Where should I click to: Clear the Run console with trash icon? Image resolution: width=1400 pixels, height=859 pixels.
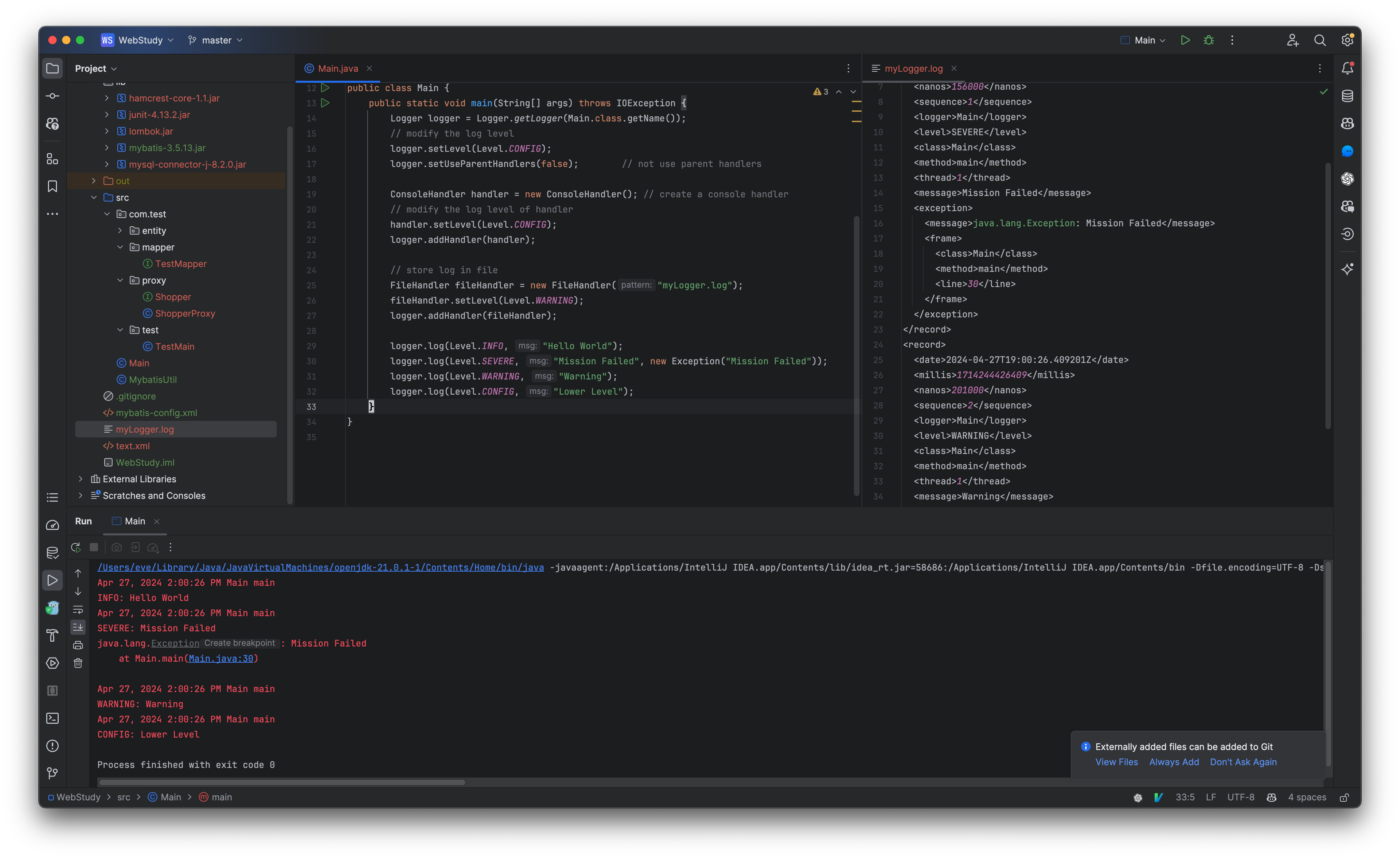click(78, 662)
